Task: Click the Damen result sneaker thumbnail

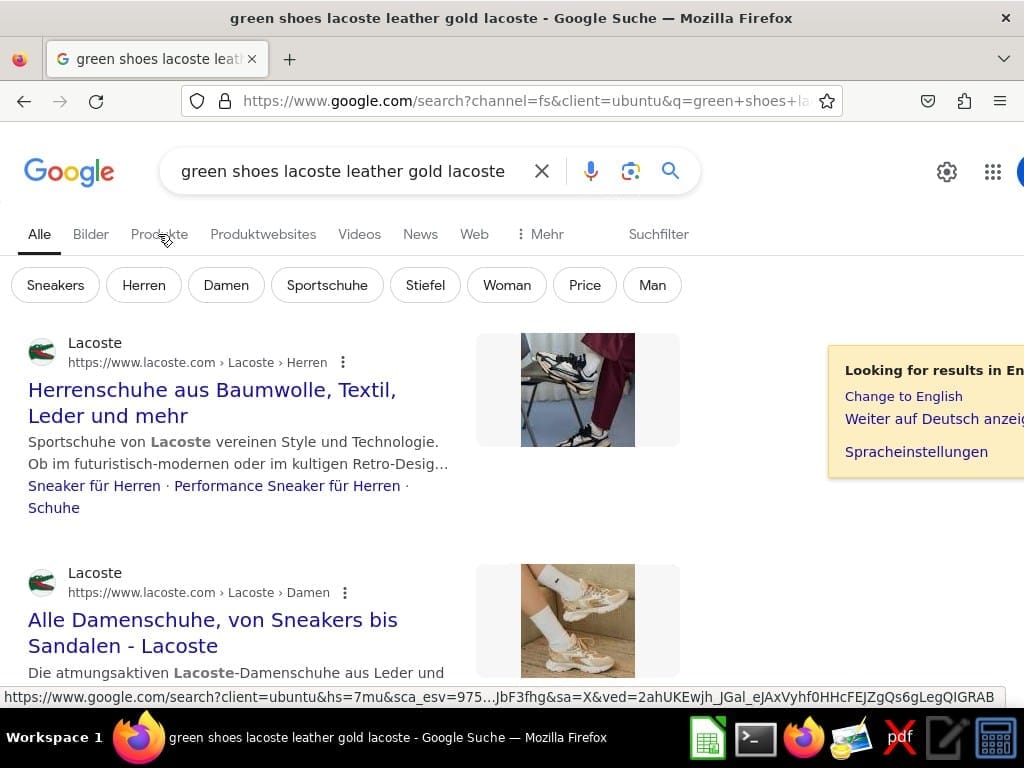Action: pos(577,620)
